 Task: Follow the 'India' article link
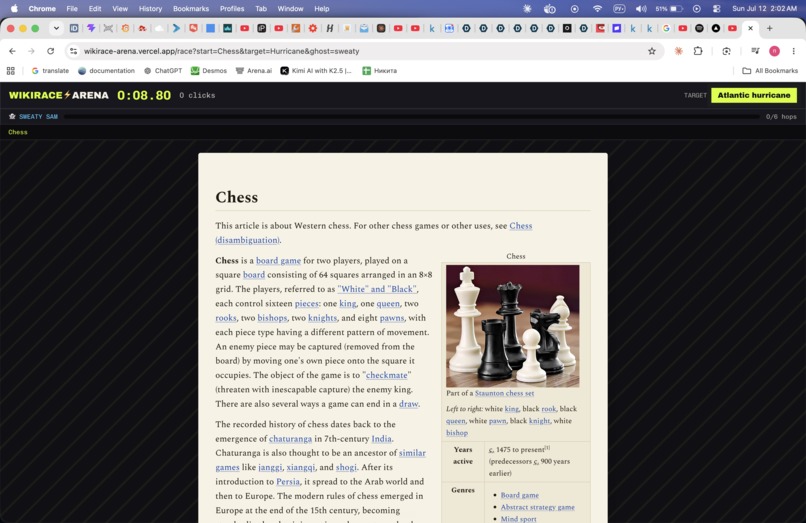tap(381, 439)
